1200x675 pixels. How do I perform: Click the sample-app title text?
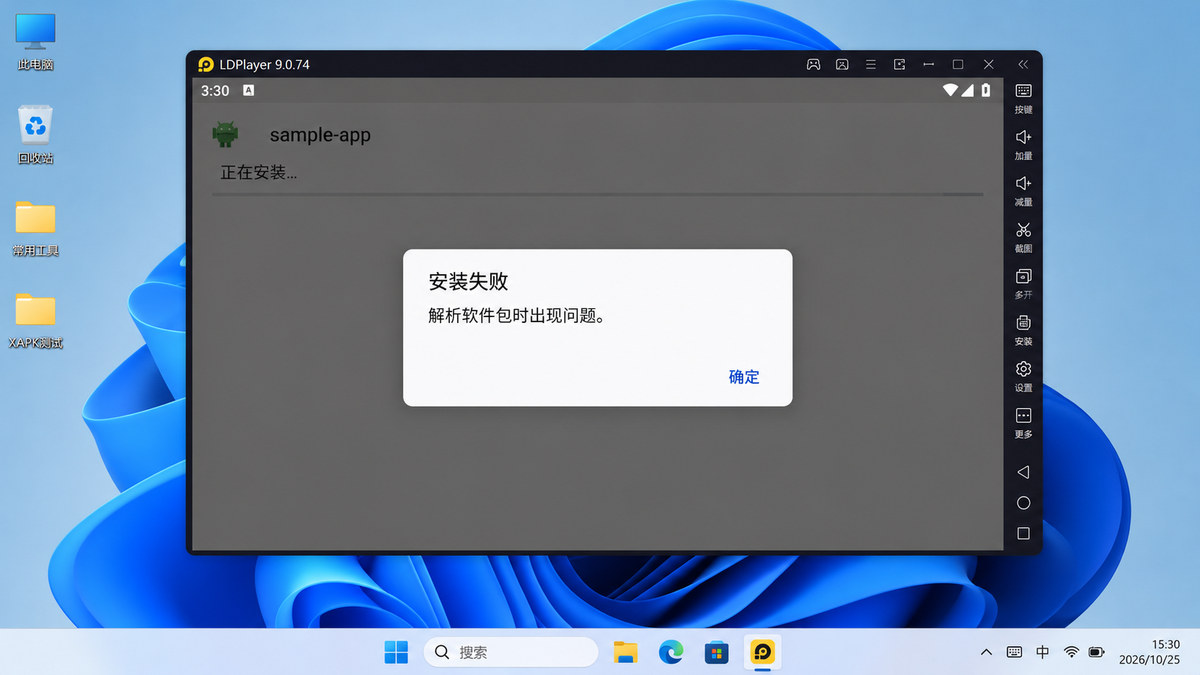coord(320,135)
